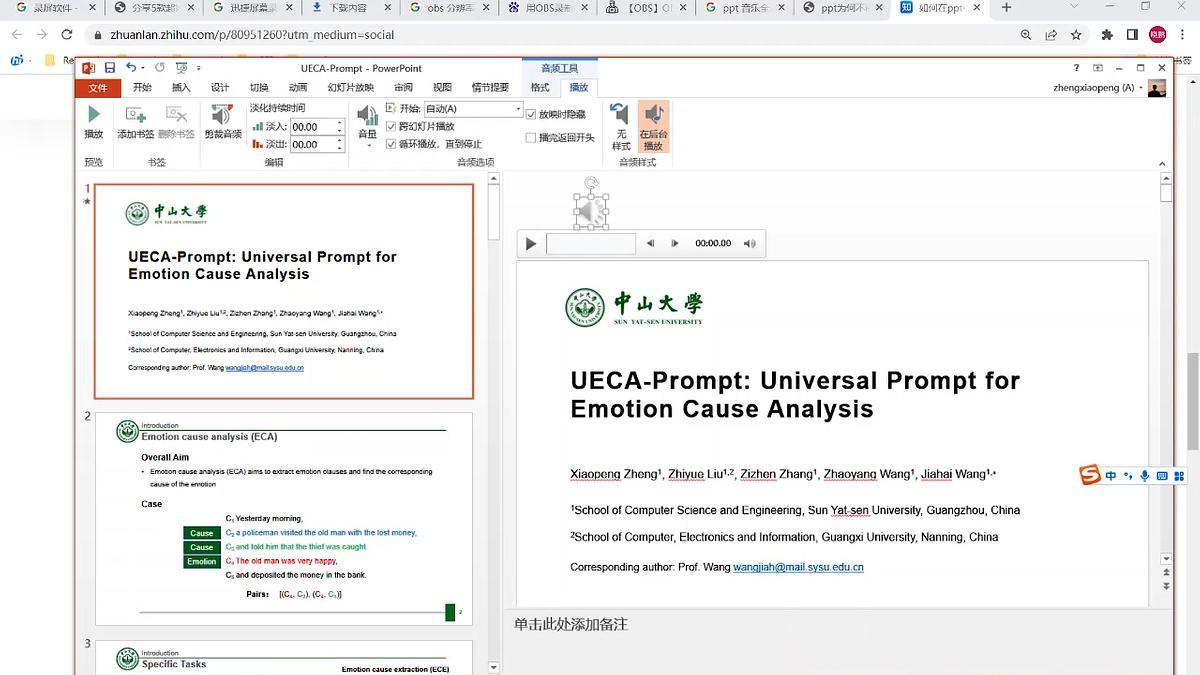Select slide 2 thumbnail Emotion cause analysis

point(284,519)
